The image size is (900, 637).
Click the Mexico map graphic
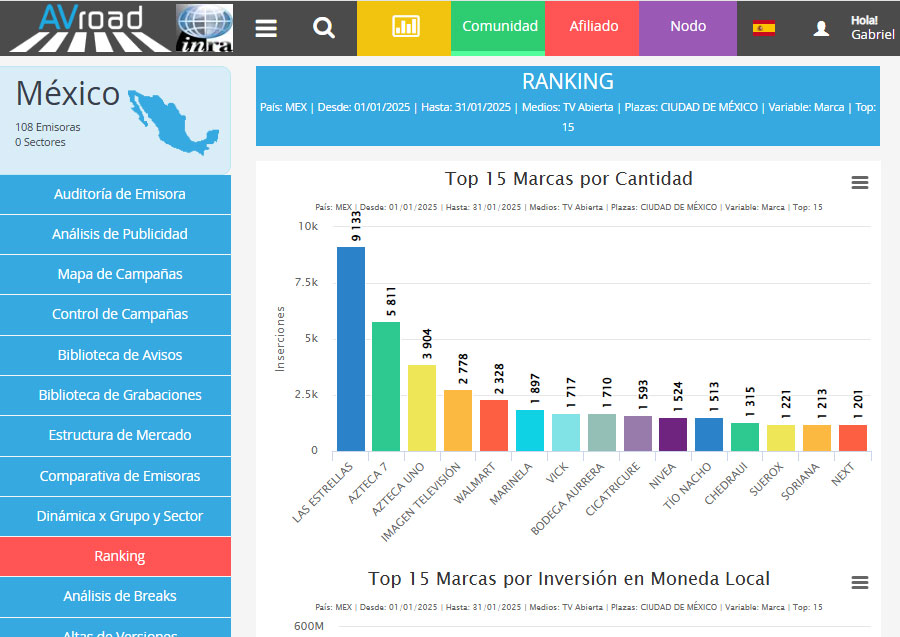click(x=174, y=121)
